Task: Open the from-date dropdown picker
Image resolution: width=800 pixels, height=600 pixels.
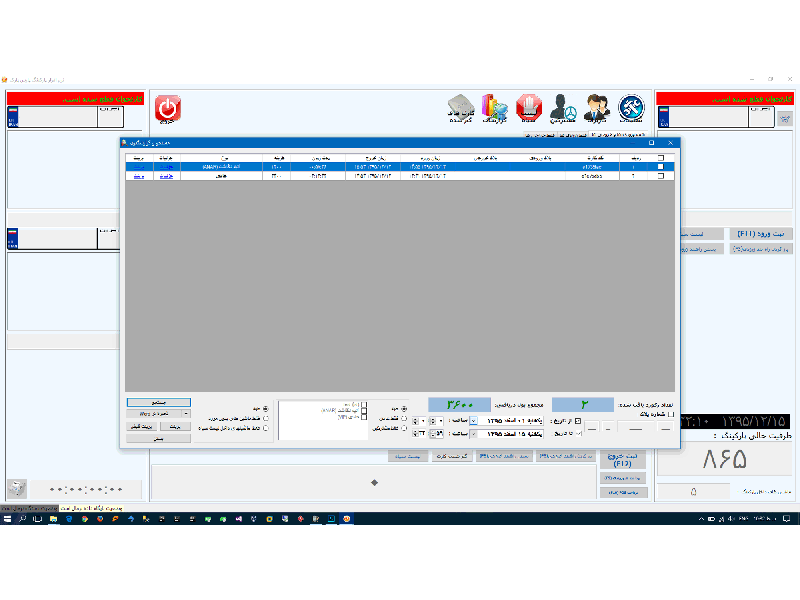Action: (x=474, y=421)
